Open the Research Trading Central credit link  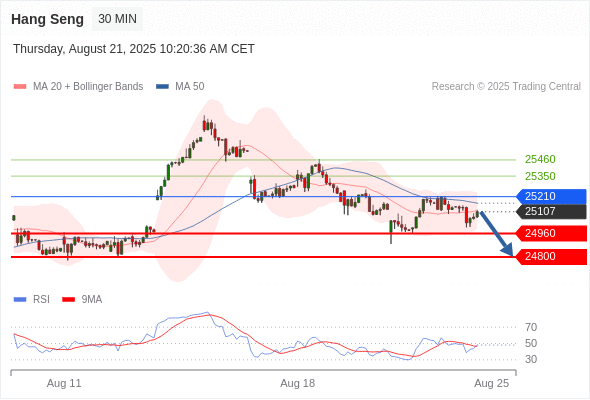[506, 87]
